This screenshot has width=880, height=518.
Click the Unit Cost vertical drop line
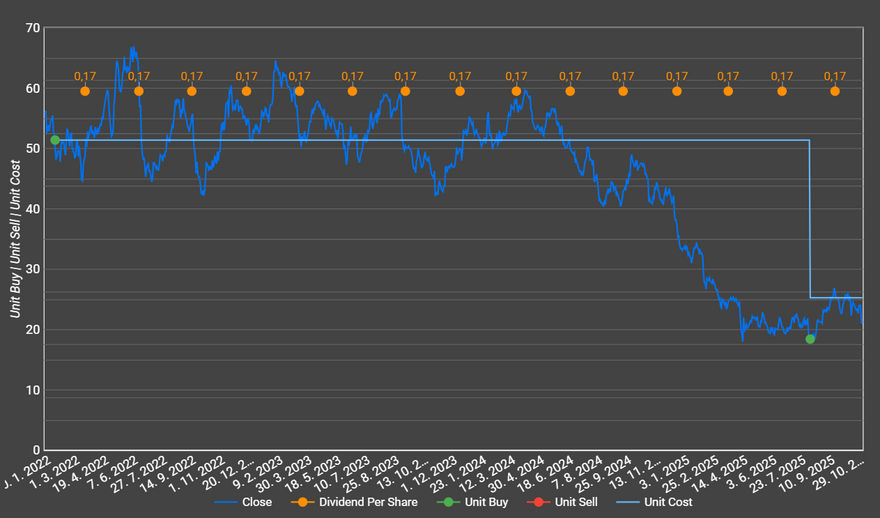(x=809, y=220)
